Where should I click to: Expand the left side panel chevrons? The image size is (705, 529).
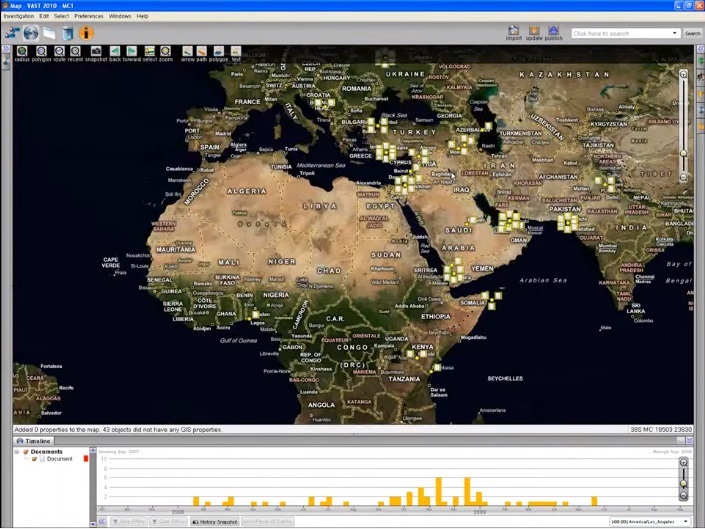[x=6, y=49]
